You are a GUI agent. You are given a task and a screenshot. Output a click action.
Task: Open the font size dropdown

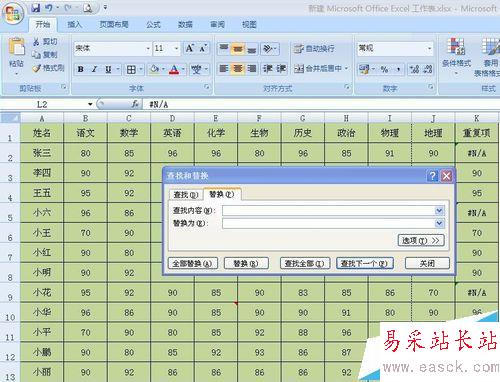176,49
